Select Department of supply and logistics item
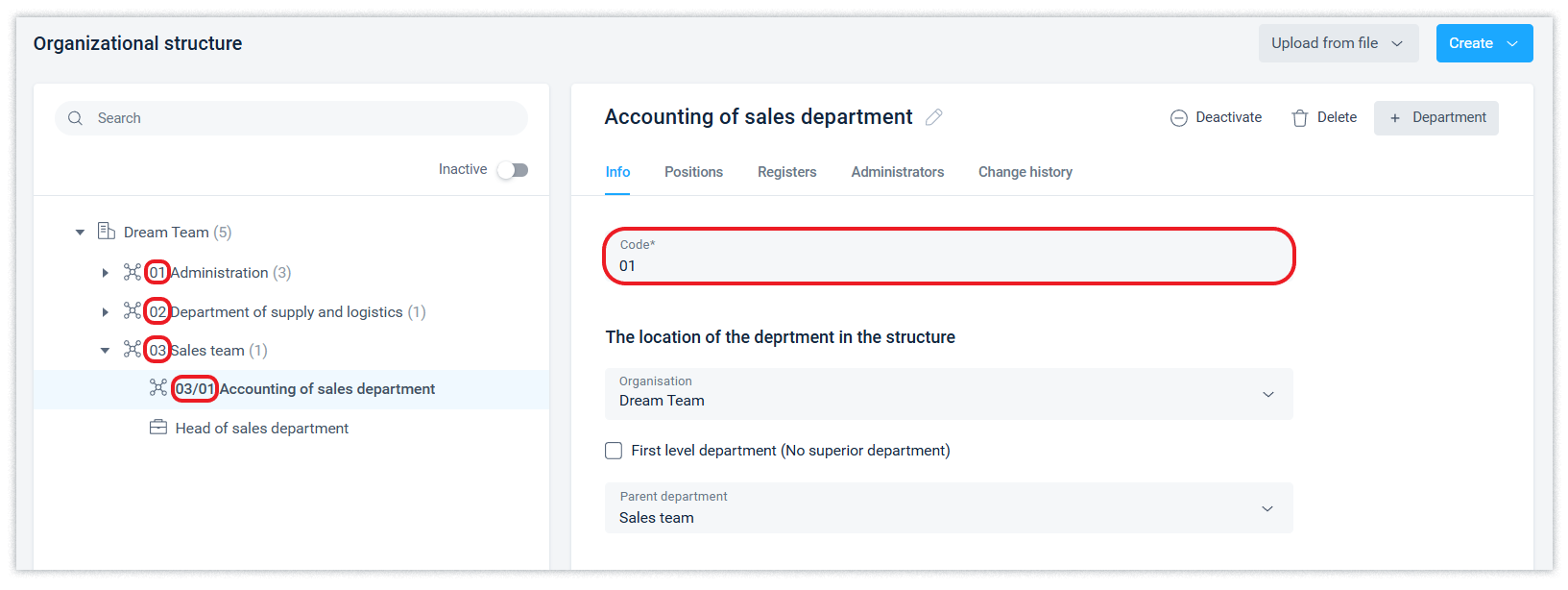 coord(286,312)
